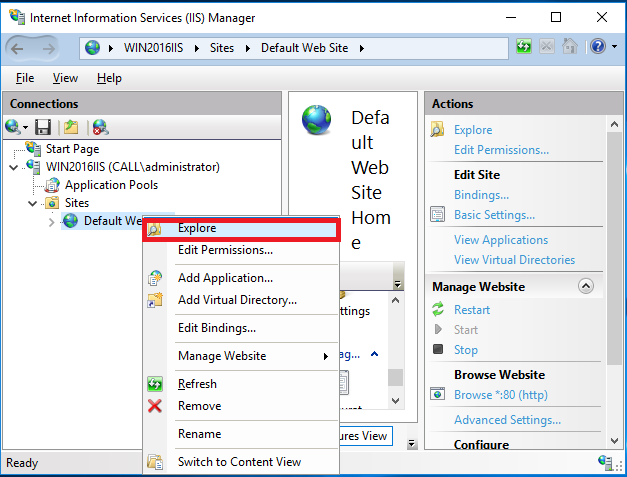Click the status bar network configuration icon
This screenshot has width=627, height=477.
[x=605, y=462]
